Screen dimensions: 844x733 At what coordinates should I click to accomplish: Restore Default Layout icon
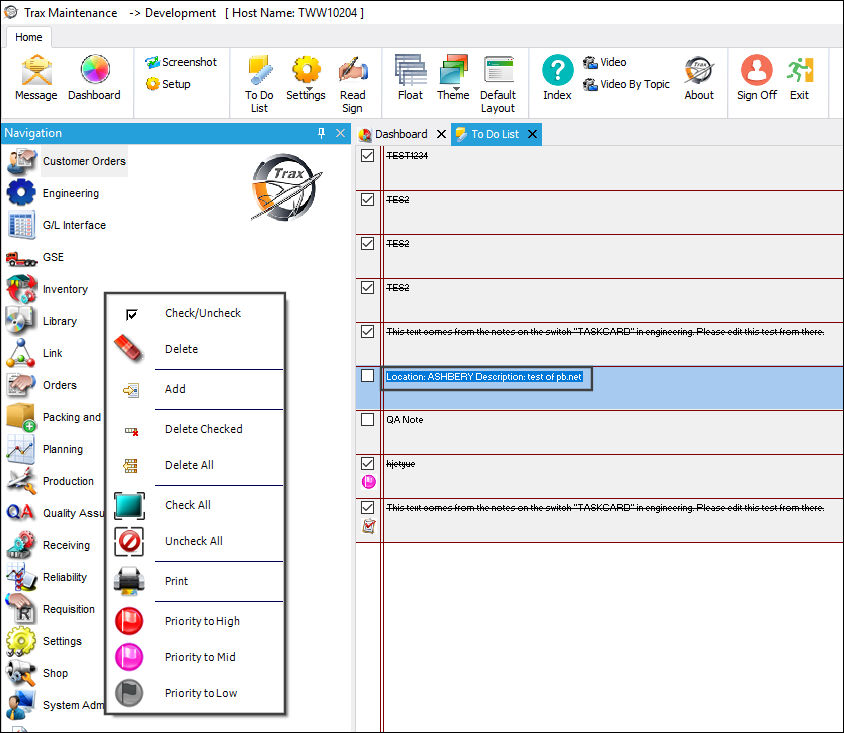click(498, 84)
